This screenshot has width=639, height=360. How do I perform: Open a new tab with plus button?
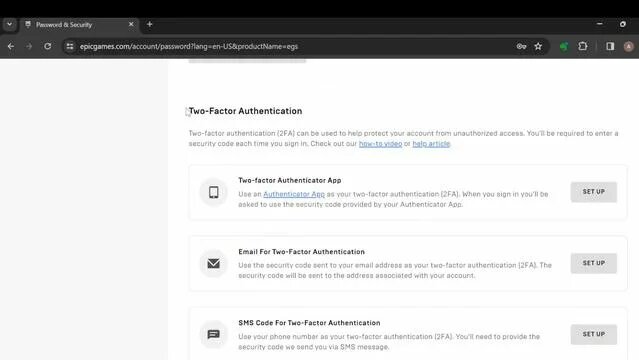150,24
